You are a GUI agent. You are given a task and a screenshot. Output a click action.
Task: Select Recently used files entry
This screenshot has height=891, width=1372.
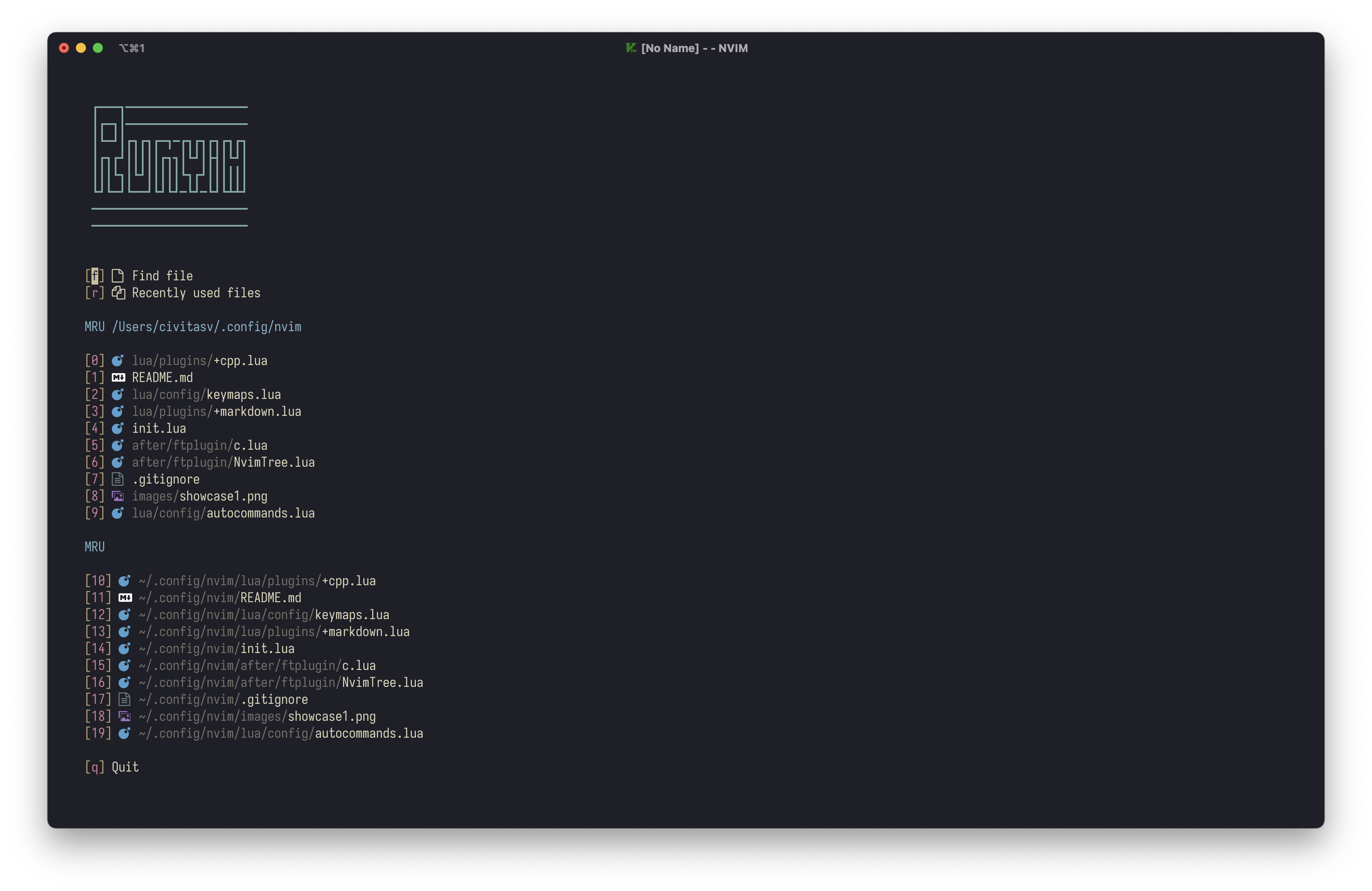(196, 293)
